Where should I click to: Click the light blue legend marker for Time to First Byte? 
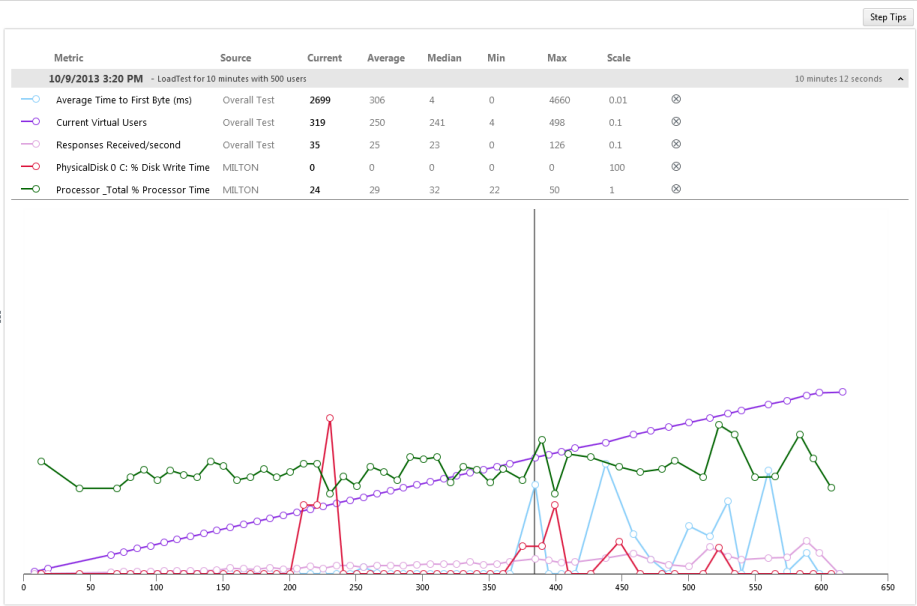click(x=30, y=99)
